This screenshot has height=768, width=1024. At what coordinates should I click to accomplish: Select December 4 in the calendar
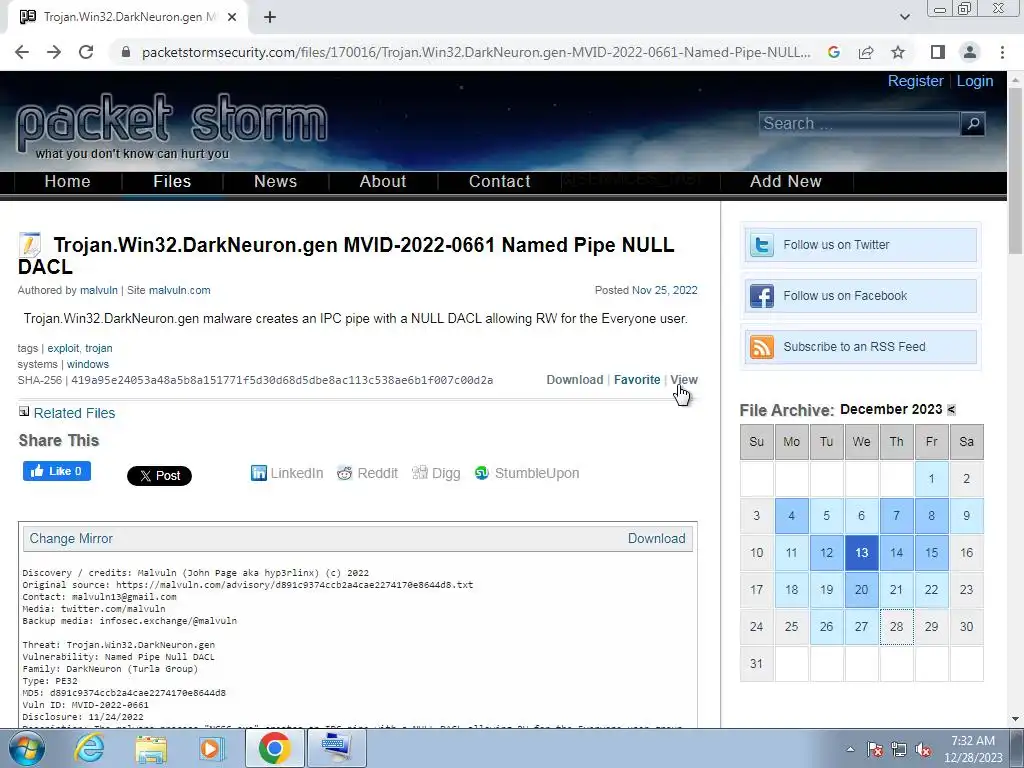[x=792, y=516]
